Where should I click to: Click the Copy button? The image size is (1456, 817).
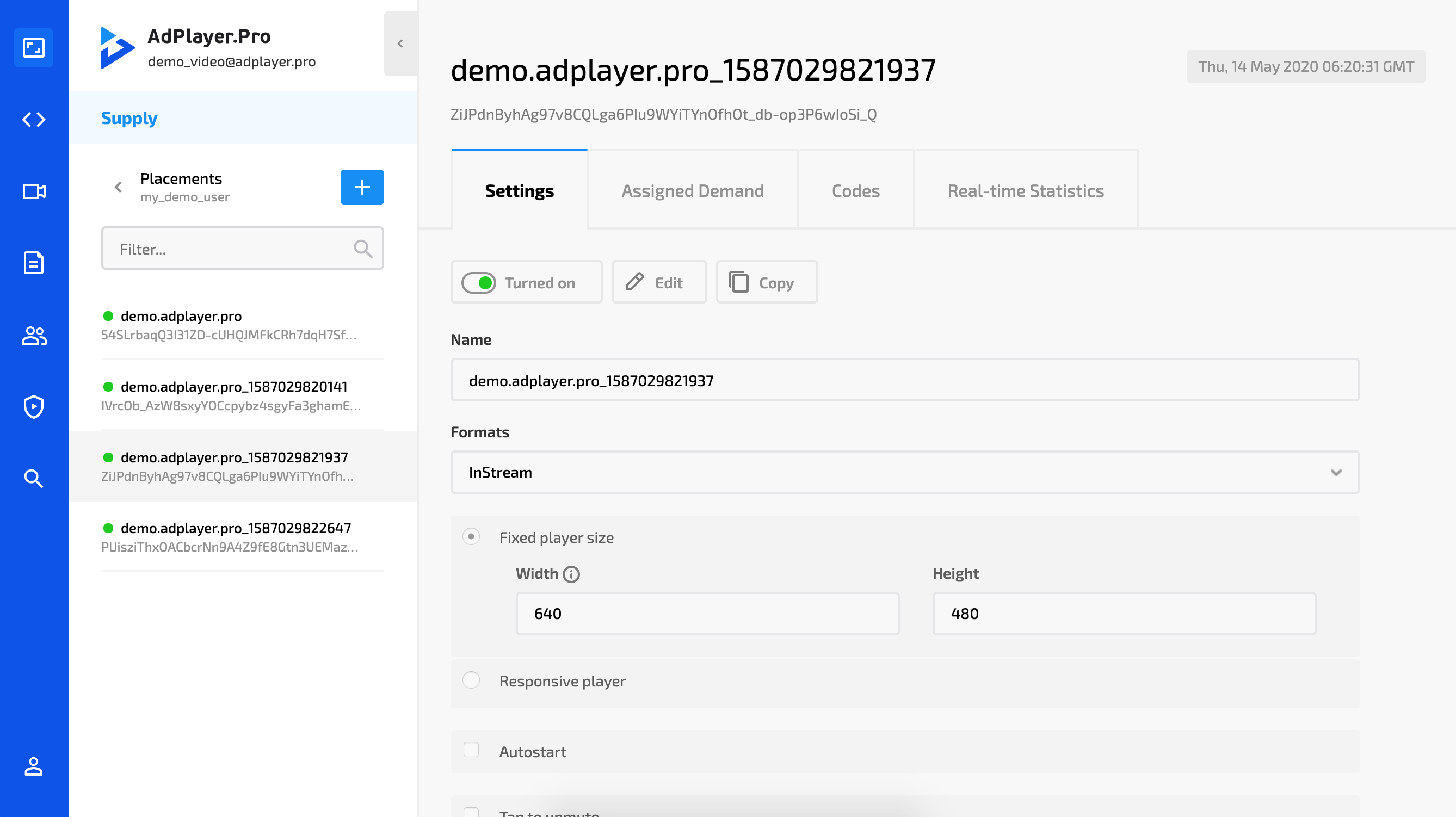pyautogui.click(x=767, y=282)
